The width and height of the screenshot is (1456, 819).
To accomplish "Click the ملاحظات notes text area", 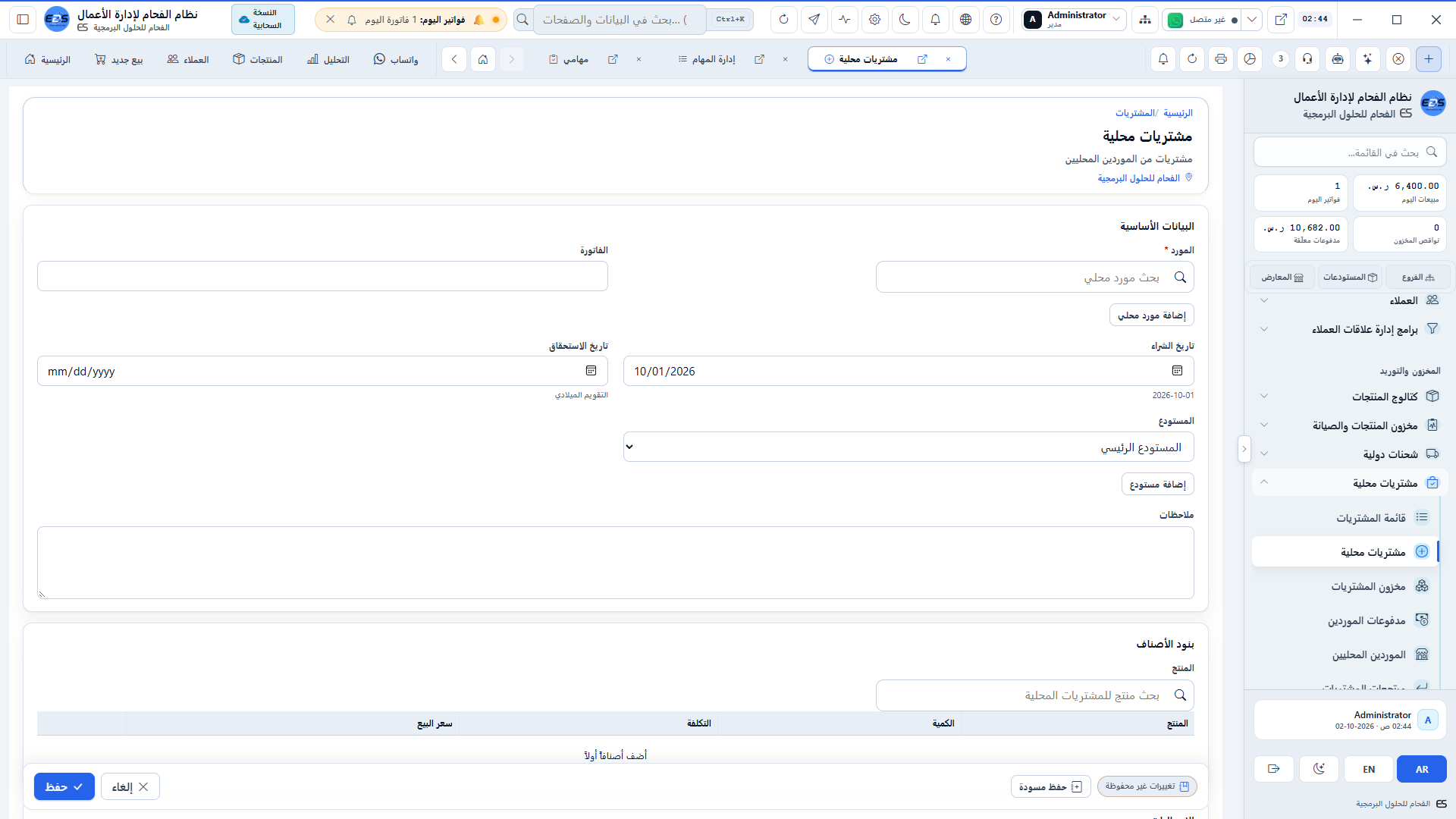I will click(616, 563).
